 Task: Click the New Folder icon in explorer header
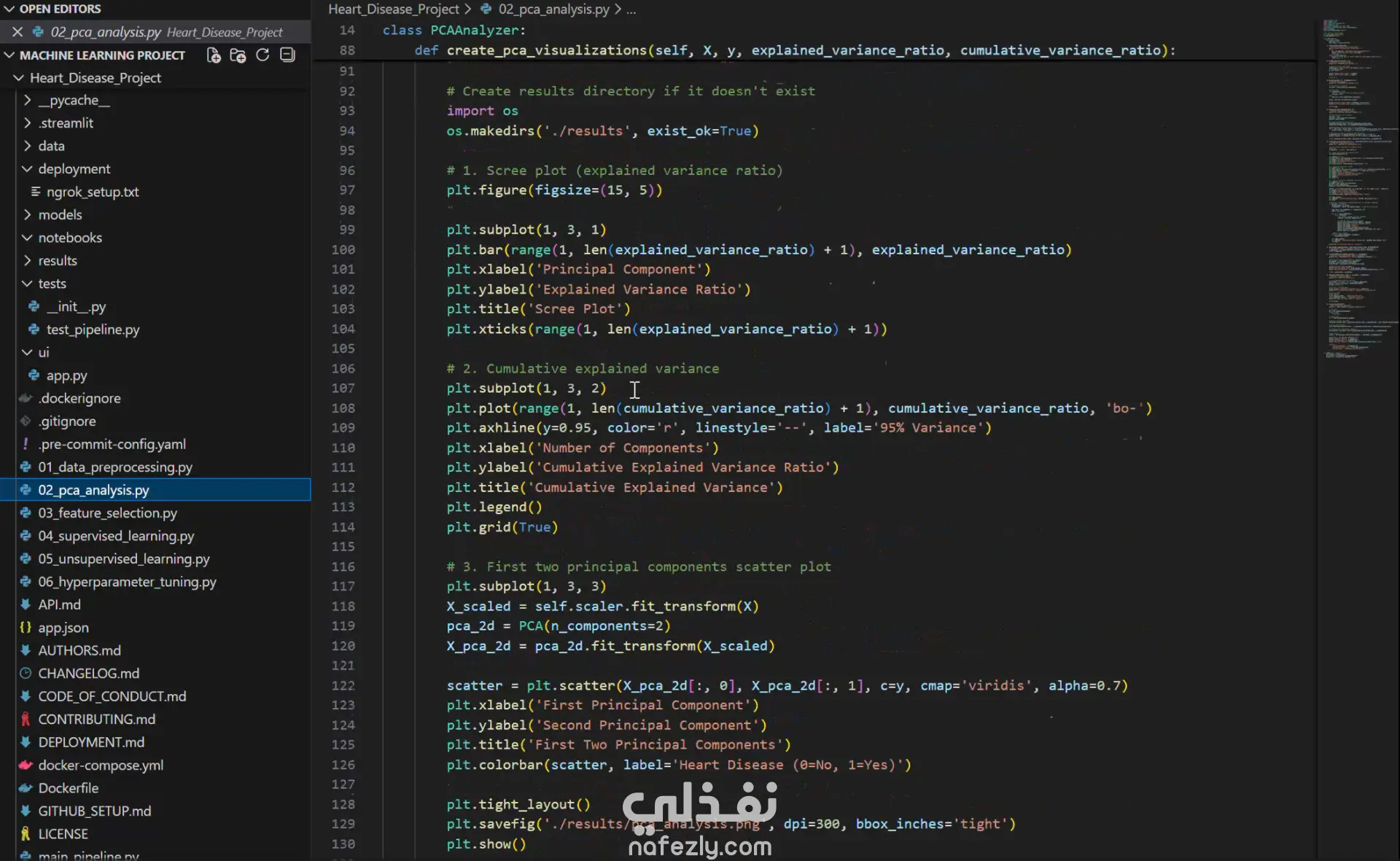pos(238,55)
